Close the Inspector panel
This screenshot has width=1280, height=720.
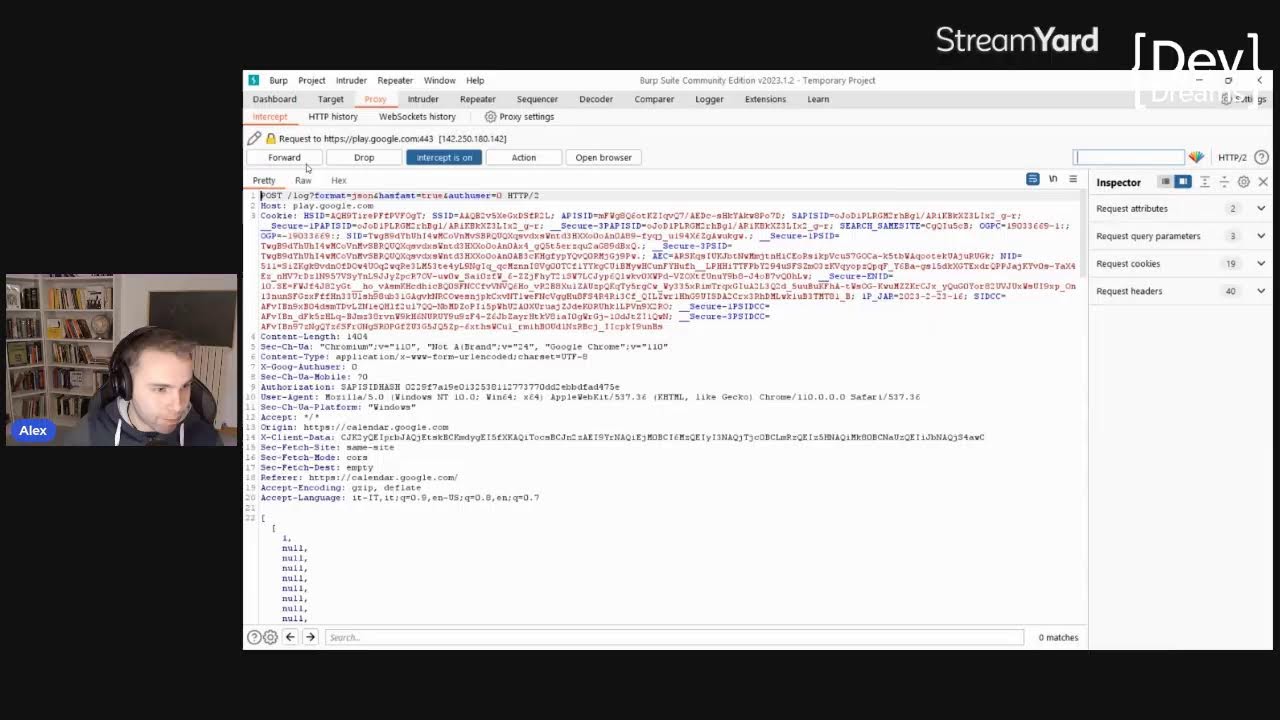pyautogui.click(x=1263, y=182)
